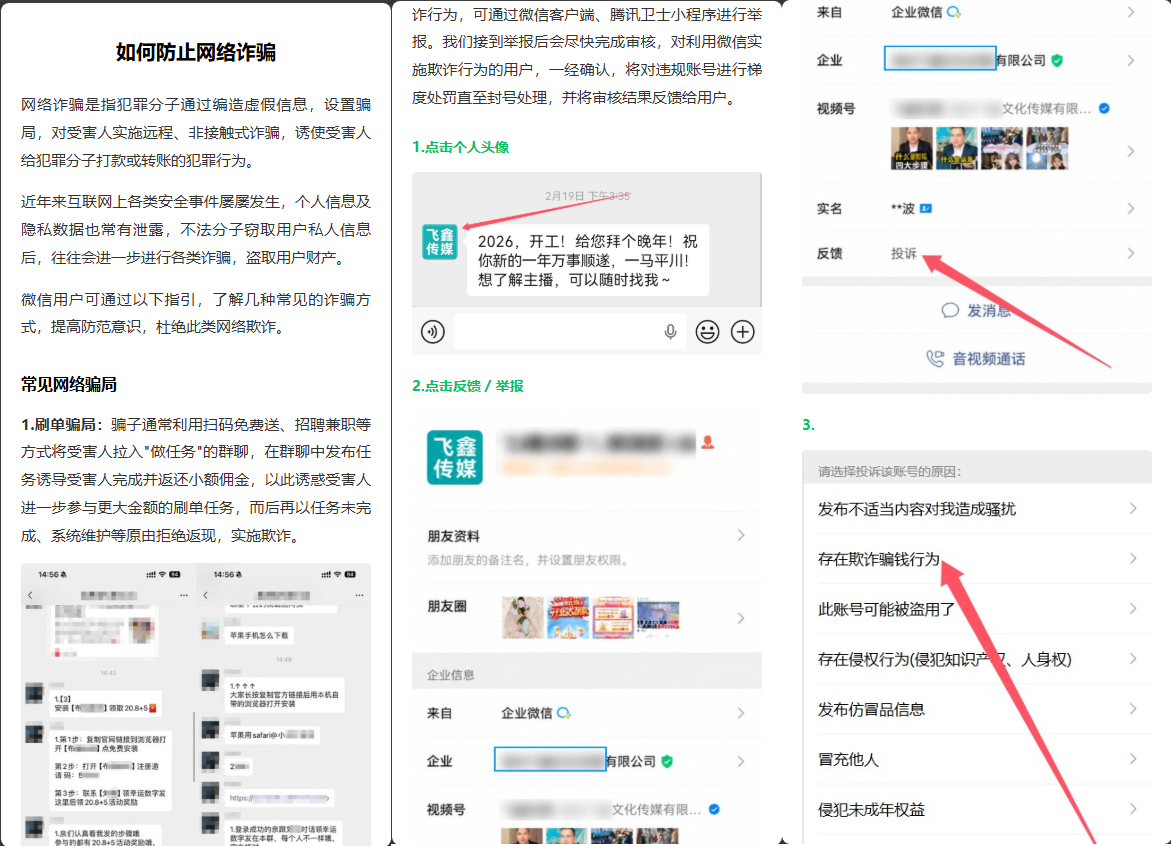
Task: Click the 投诉 link in the 反馈 row
Action: (904, 253)
